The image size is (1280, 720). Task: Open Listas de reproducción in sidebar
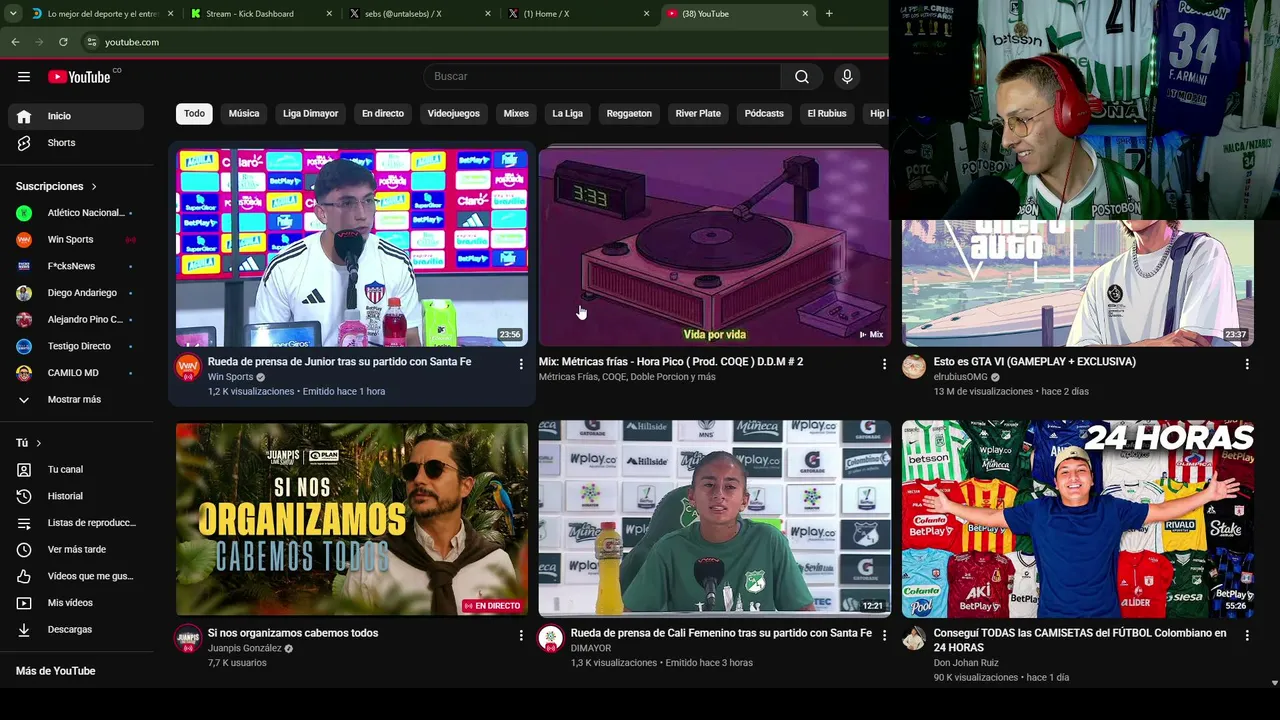[76, 523]
